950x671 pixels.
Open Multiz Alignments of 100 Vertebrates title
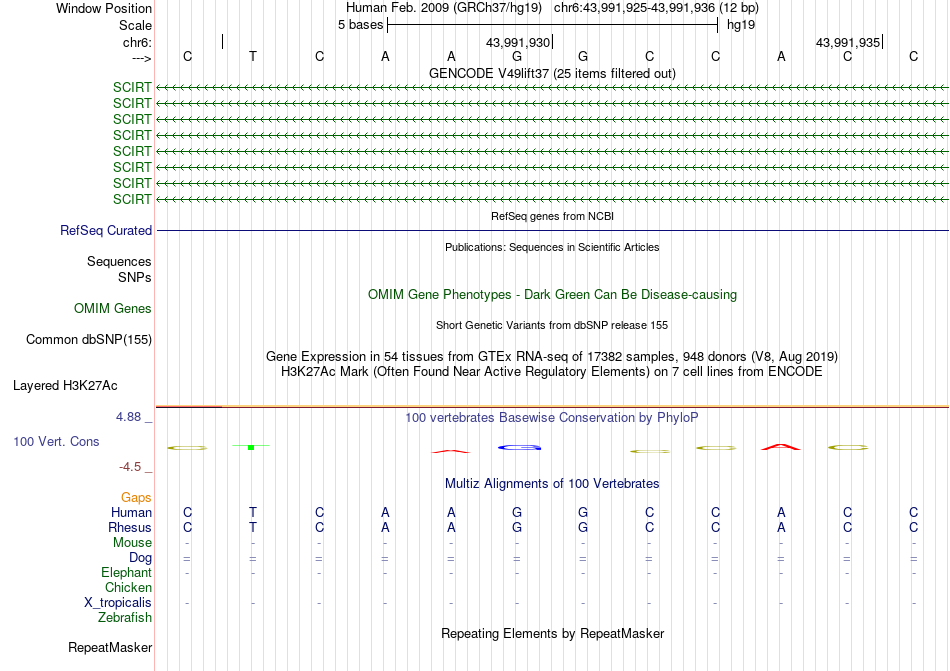pyautogui.click(x=552, y=483)
